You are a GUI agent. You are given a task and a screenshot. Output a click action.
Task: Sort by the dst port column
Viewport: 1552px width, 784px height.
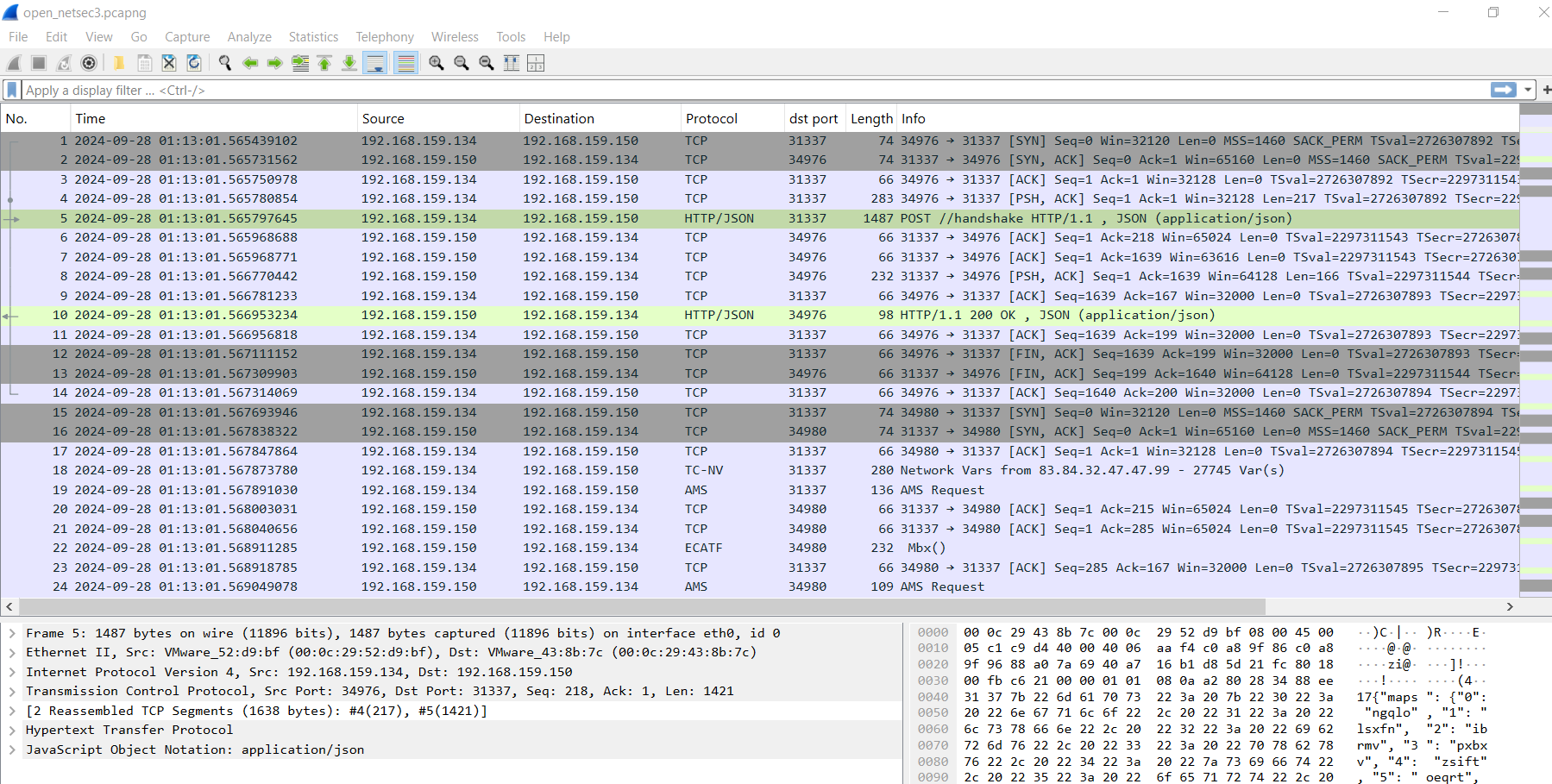pos(815,119)
